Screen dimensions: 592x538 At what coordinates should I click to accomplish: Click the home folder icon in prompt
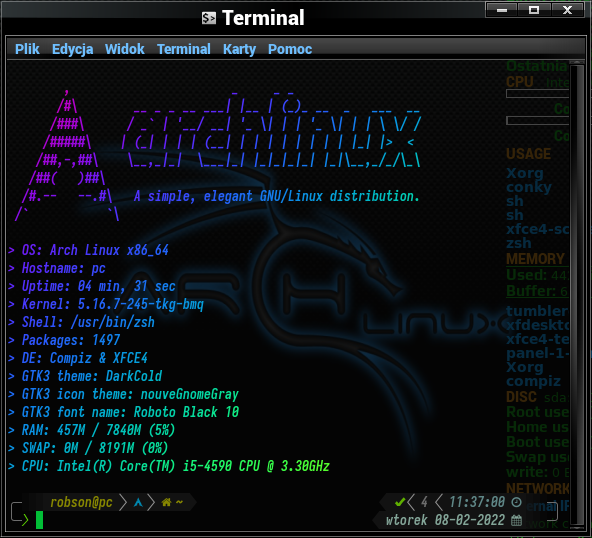[166, 502]
